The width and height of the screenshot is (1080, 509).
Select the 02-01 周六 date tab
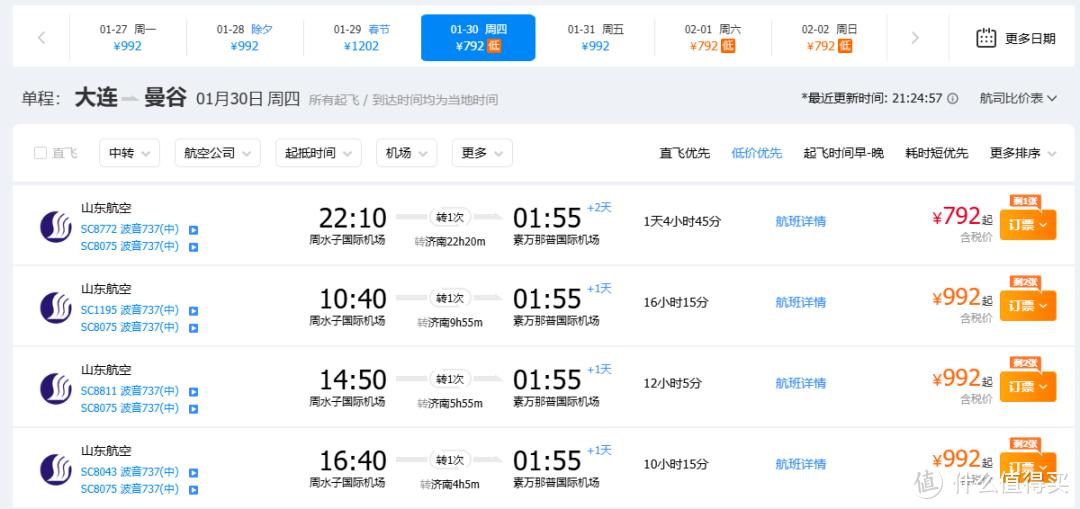[x=712, y=38]
